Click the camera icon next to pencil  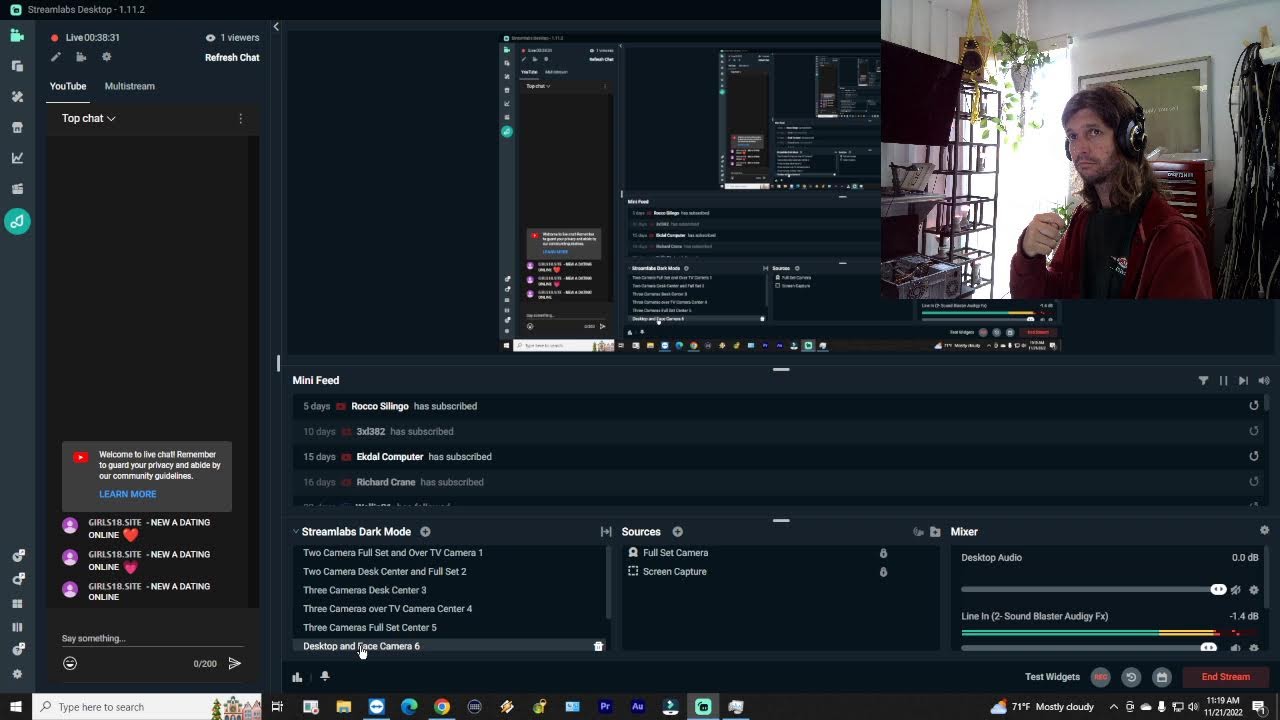81,57
